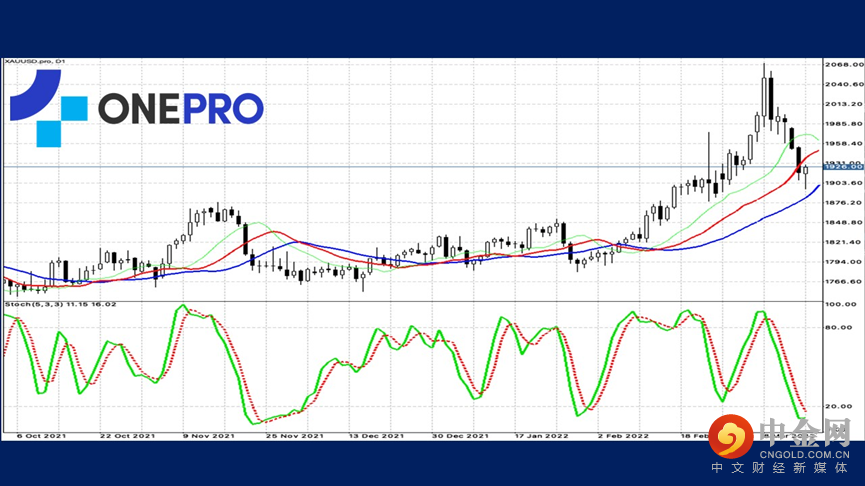Viewport: 865px width, 486px height.
Task: Click the 1958.40 price axis label
Action: pos(844,143)
